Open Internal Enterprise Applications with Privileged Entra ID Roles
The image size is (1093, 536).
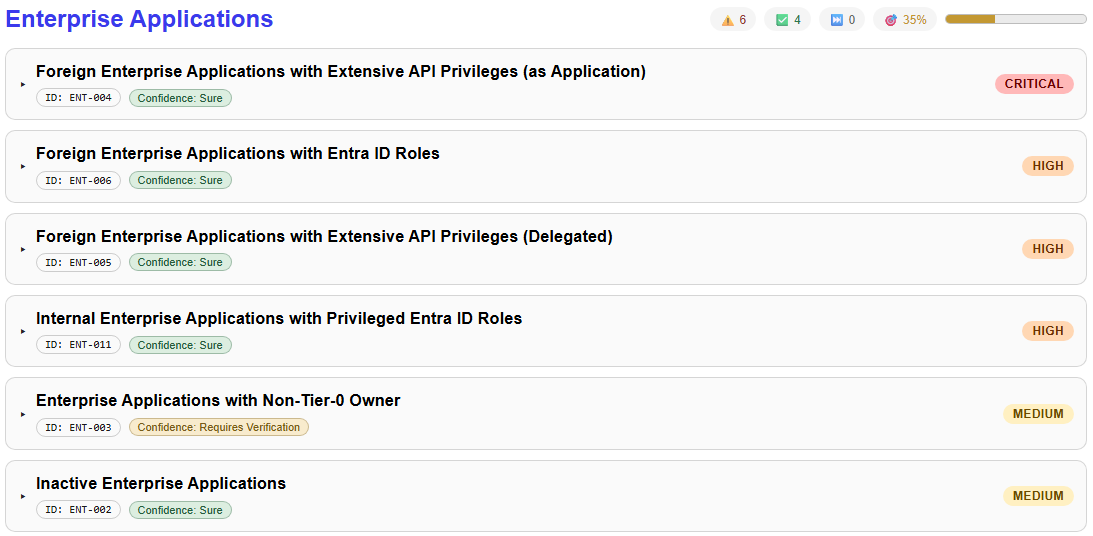pos(279,318)
